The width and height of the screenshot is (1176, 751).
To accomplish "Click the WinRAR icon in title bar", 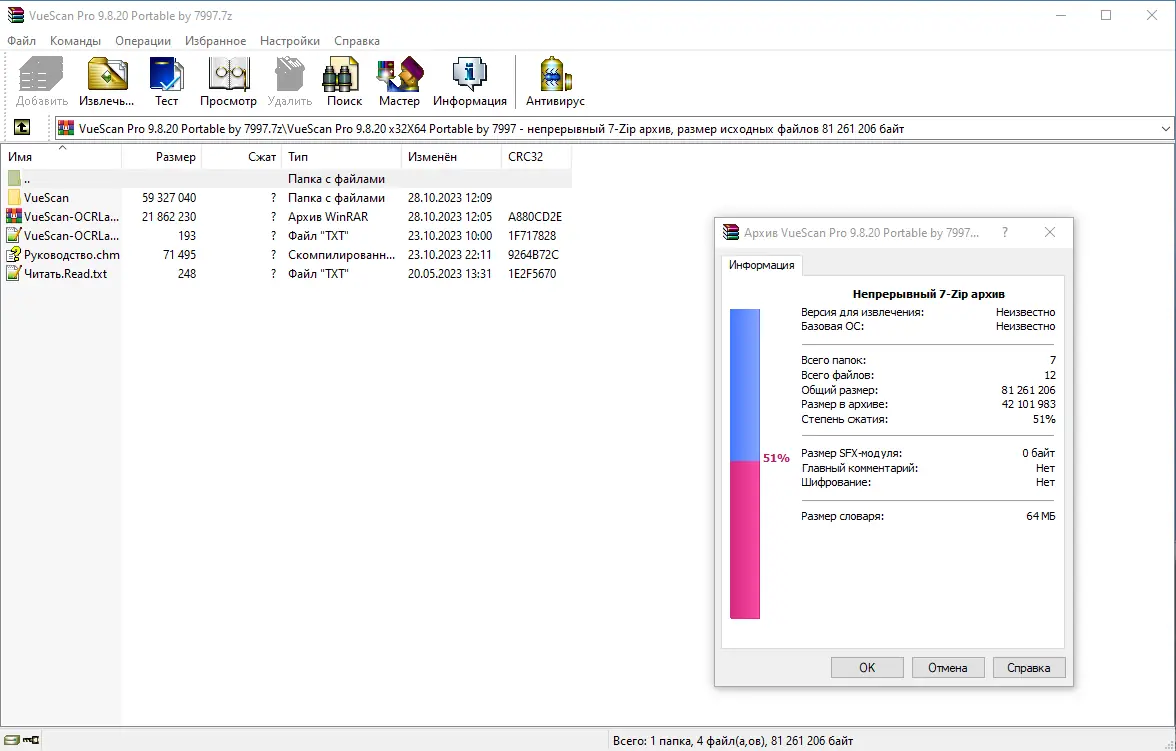I will (x=15, y=15).
